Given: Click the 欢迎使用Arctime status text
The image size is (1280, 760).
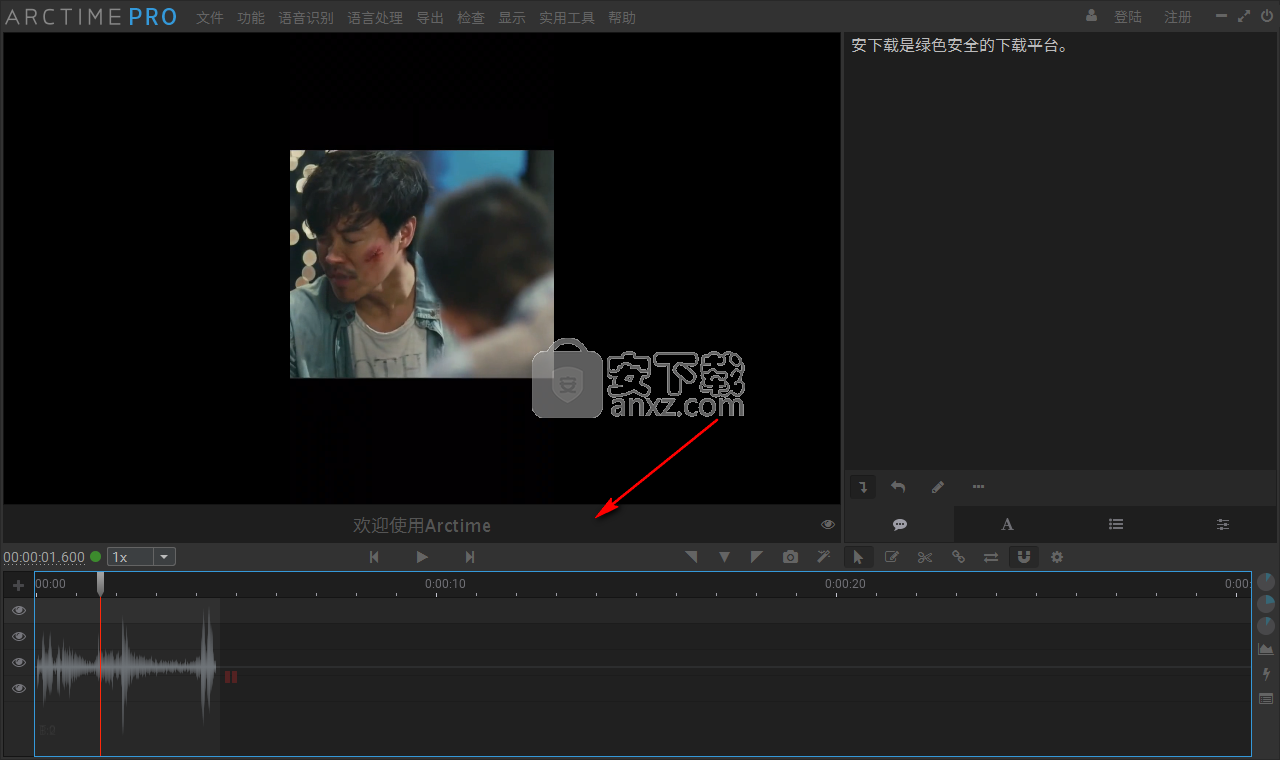Looking at the screenshot, I should point(422,525).
